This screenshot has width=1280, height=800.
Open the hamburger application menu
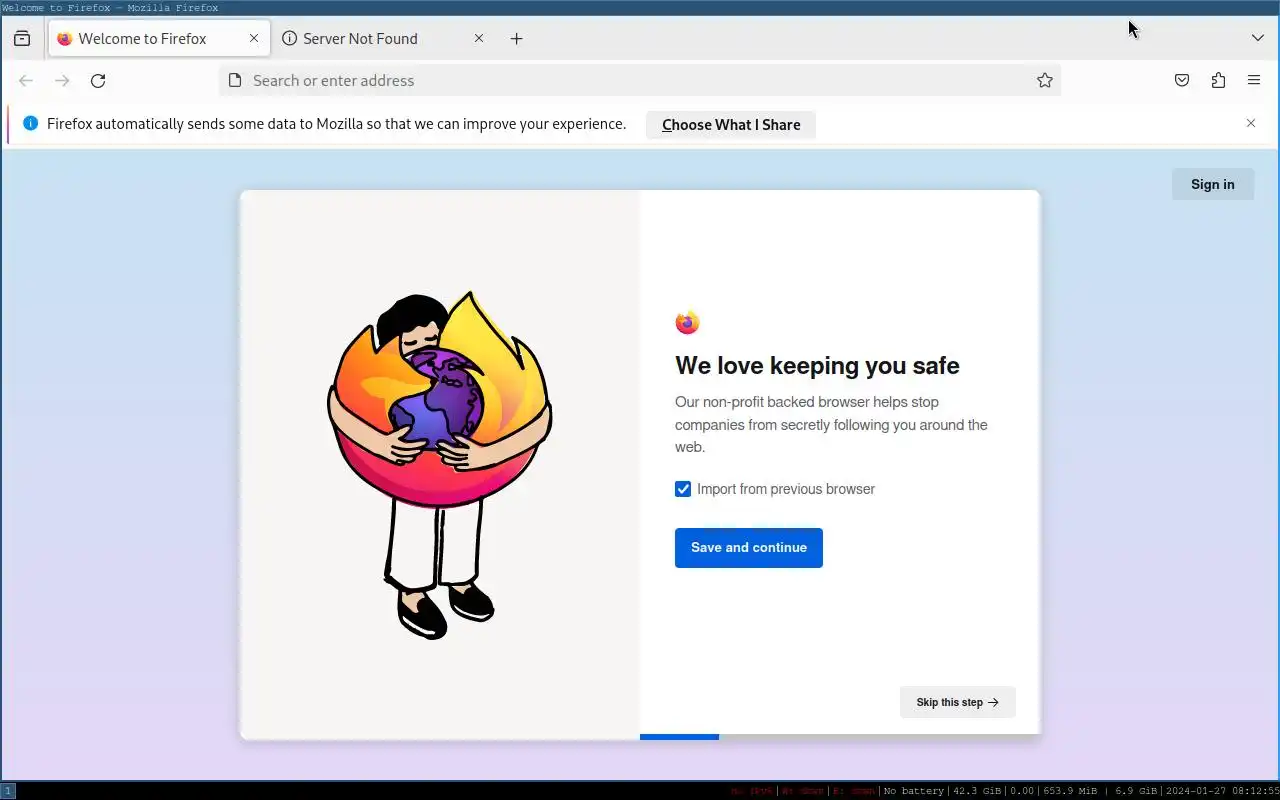(x=1254, y=81)
